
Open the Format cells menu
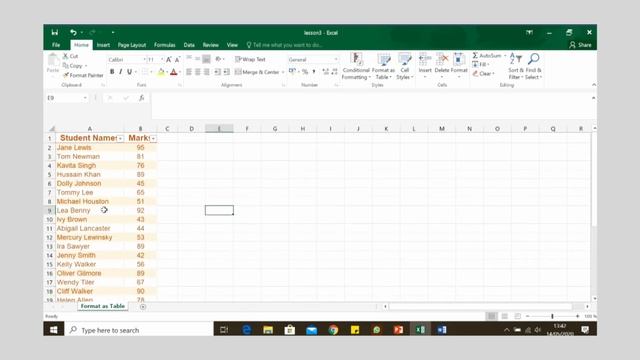459,65
